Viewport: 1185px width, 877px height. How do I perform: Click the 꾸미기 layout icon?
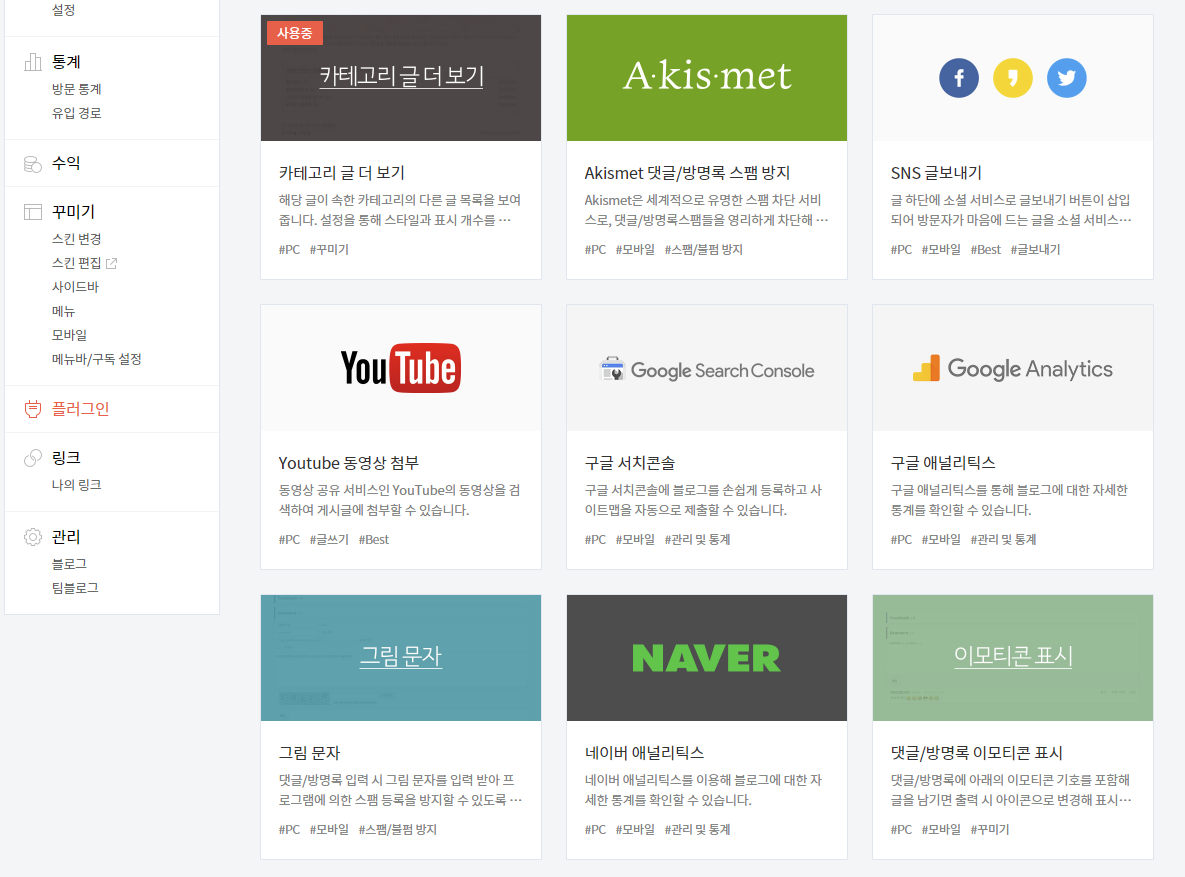coord(32,212)
